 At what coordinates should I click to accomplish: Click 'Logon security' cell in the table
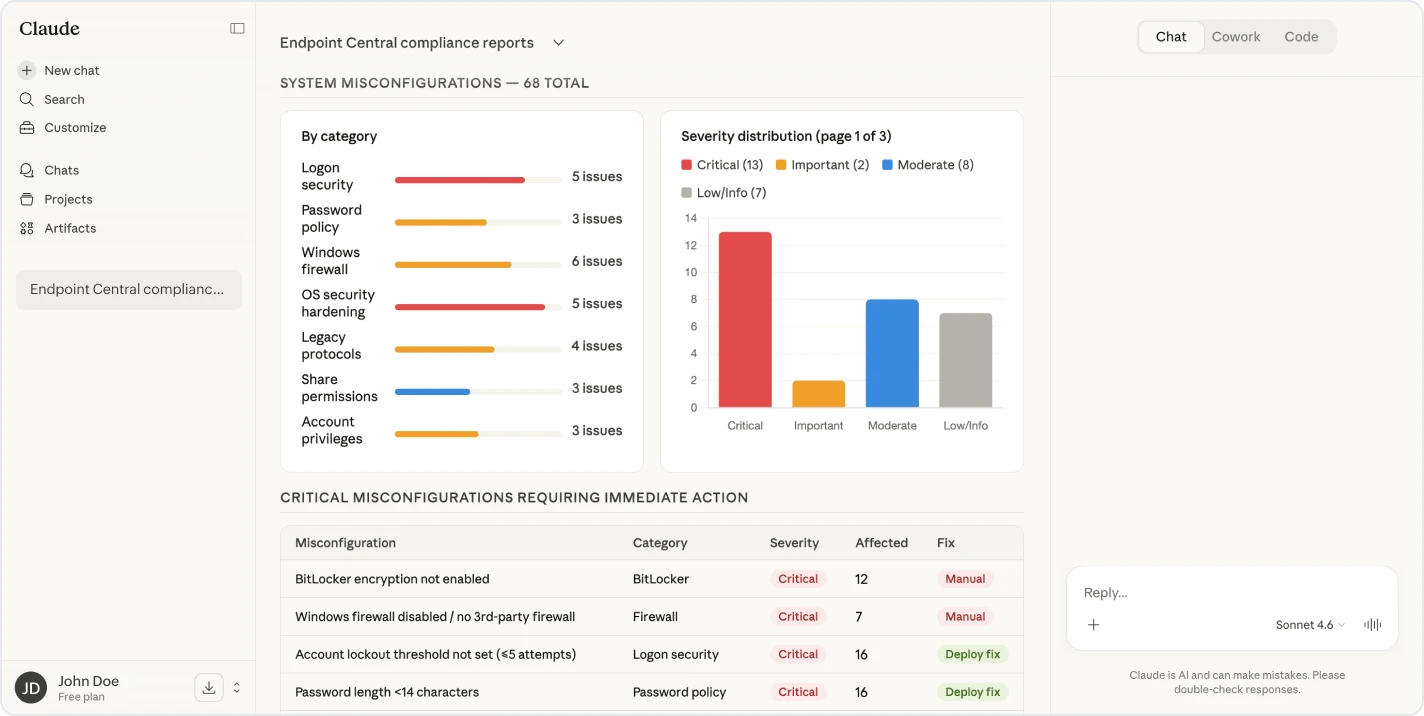[x=676, y=654]
